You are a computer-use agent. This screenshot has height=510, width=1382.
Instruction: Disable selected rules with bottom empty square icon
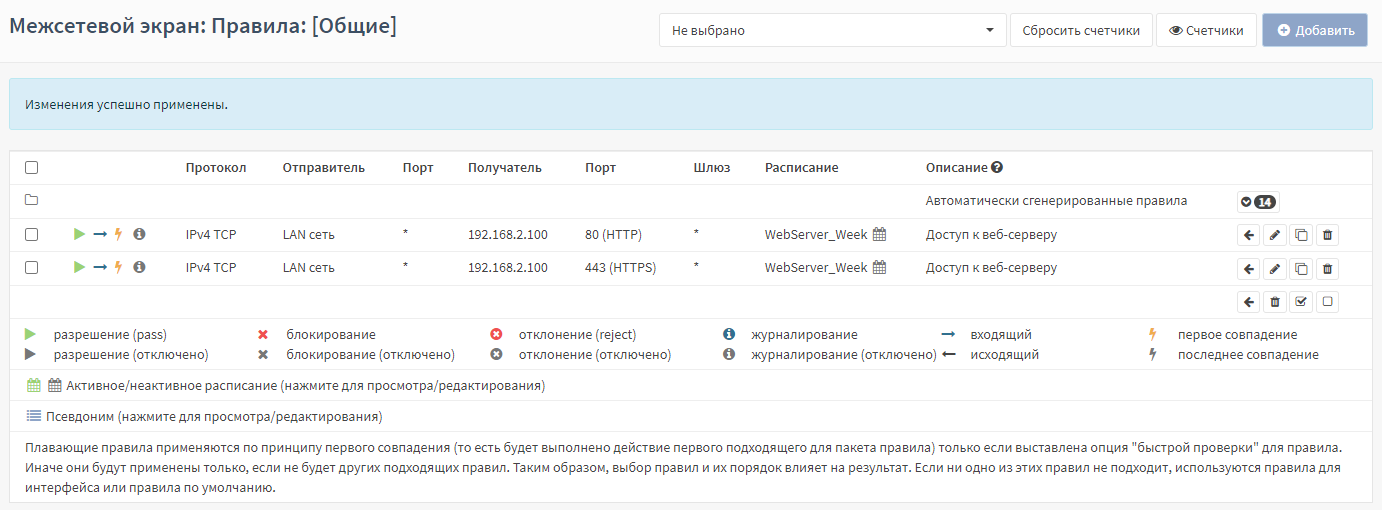tap(1327, 301)
